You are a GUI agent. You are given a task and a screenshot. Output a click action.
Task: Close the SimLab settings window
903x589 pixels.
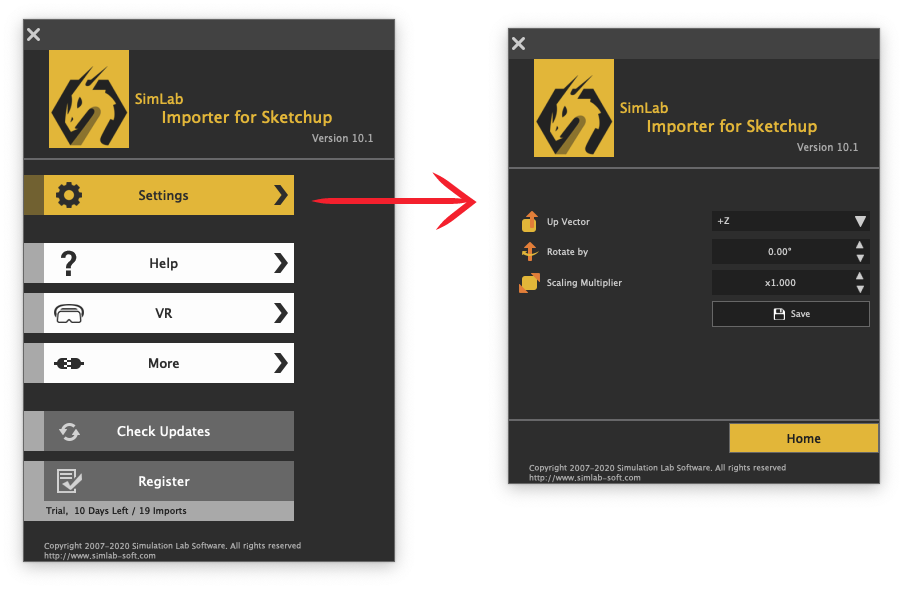pos(518,44)
